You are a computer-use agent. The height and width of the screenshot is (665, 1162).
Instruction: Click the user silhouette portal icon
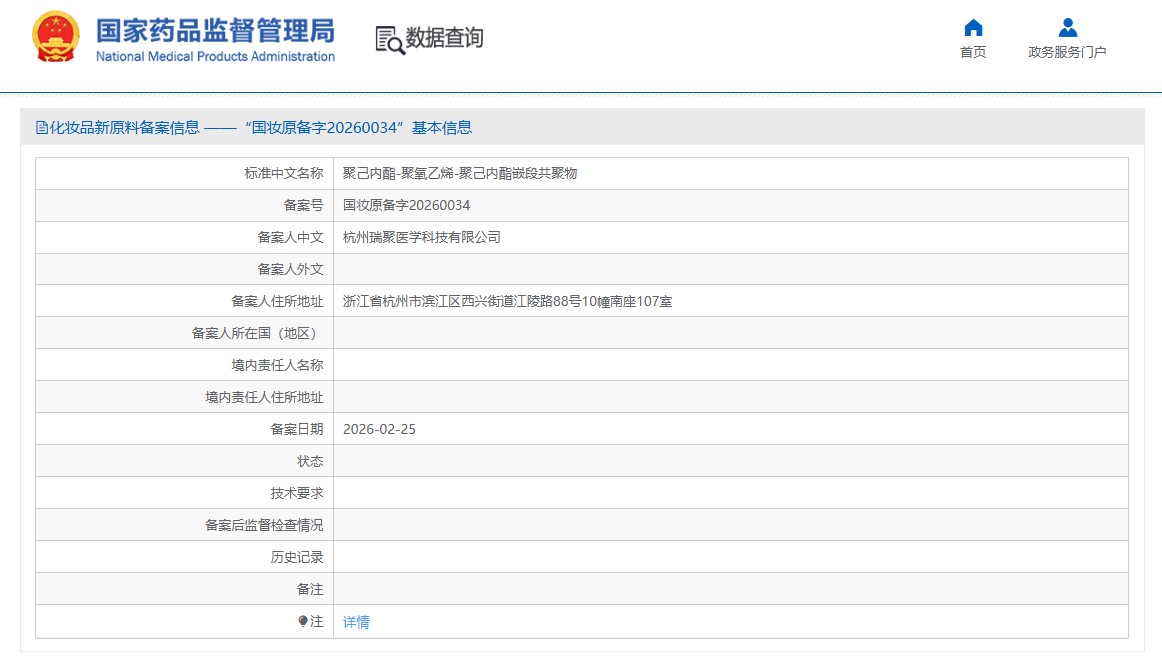[x=1067, y=28]
